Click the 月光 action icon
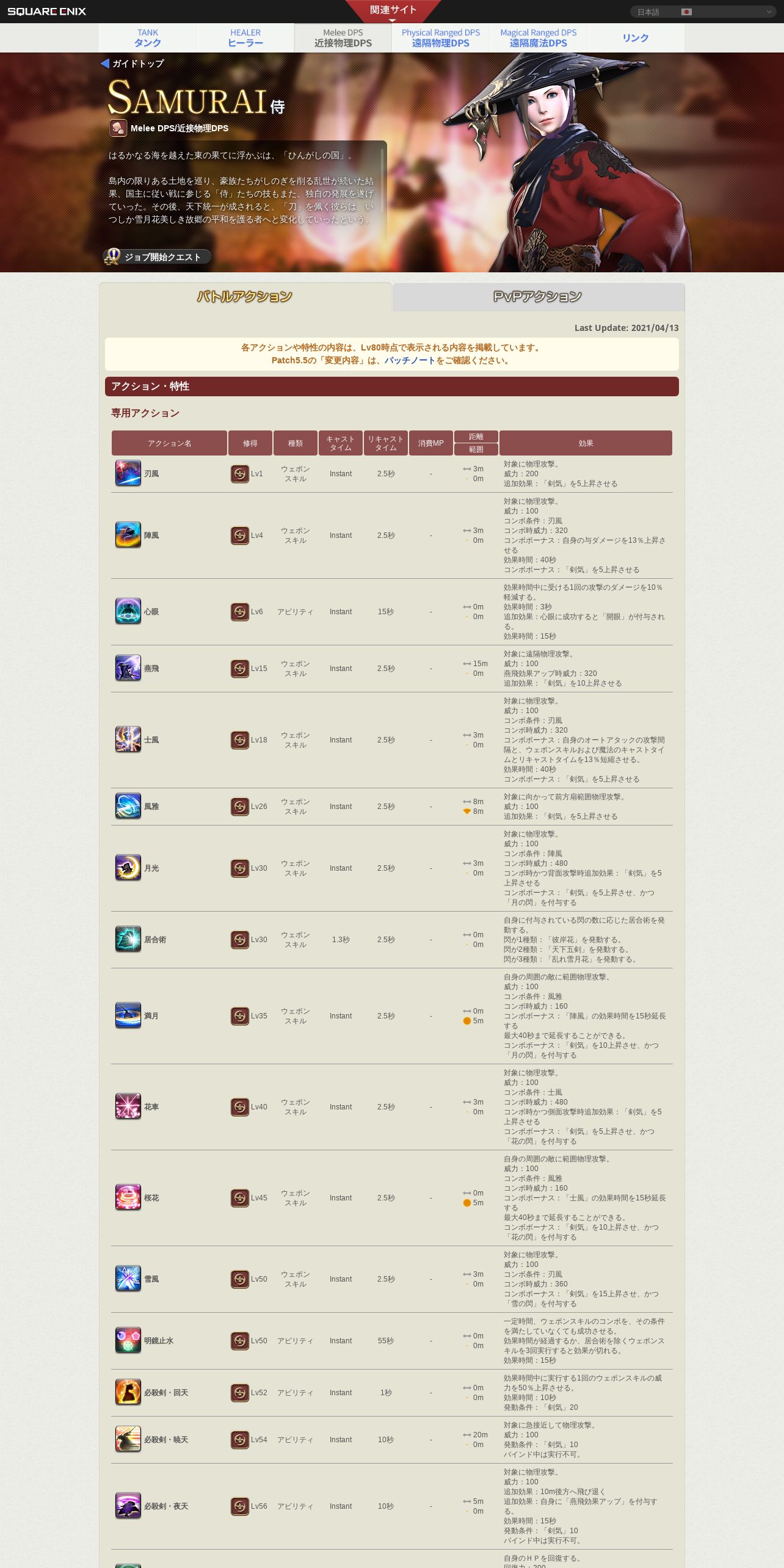This screenshot has width=784, height=1568. [128, 868]
